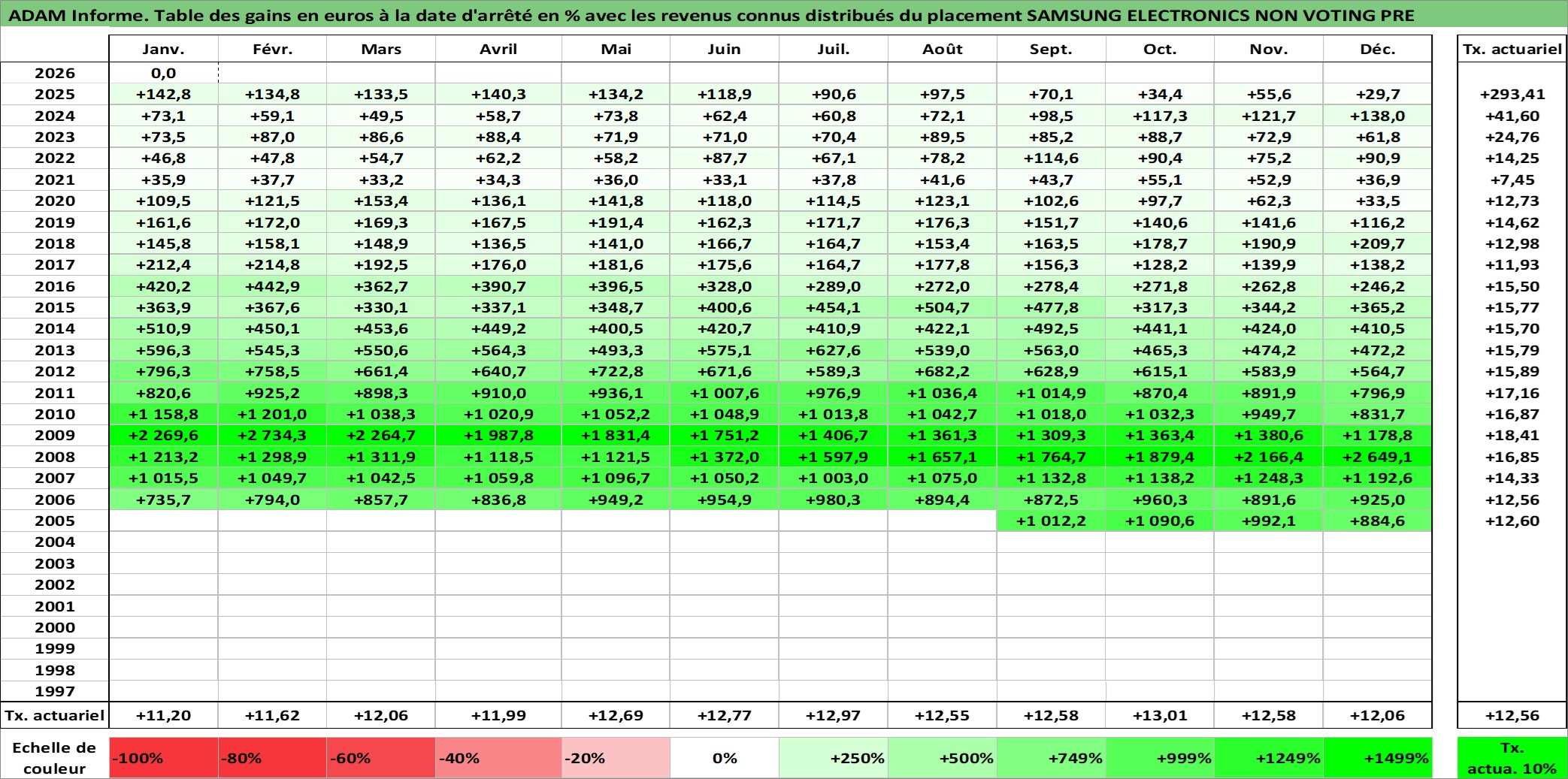
Task: Select the 1997 row label
Action: [x=55, y=691]
